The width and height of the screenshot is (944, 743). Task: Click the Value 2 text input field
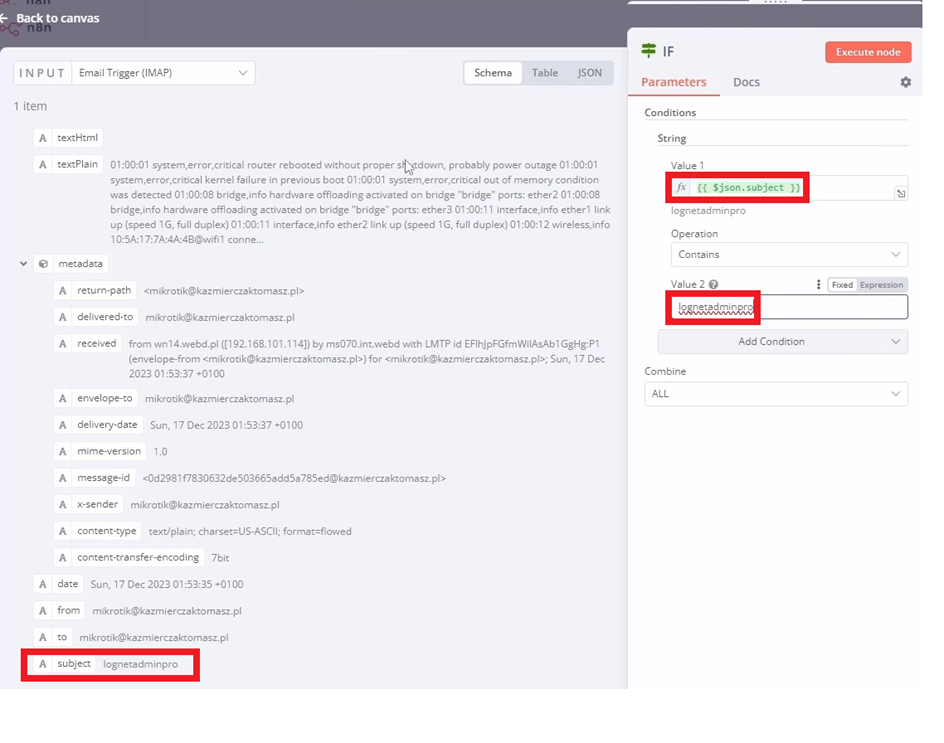click(x=830, y=308)
